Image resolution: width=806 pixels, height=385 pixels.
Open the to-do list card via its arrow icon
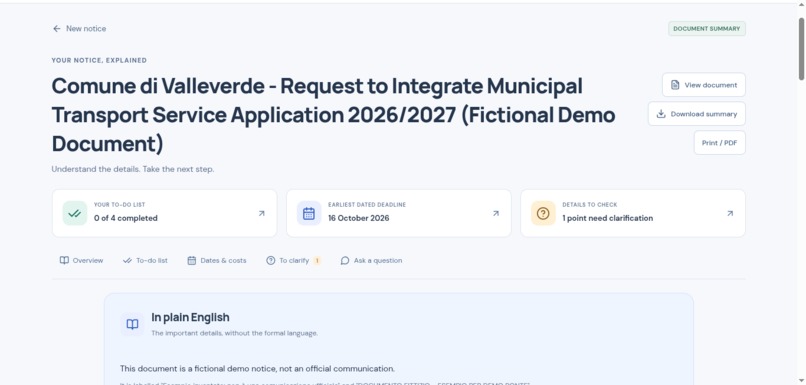coord(262,213)
